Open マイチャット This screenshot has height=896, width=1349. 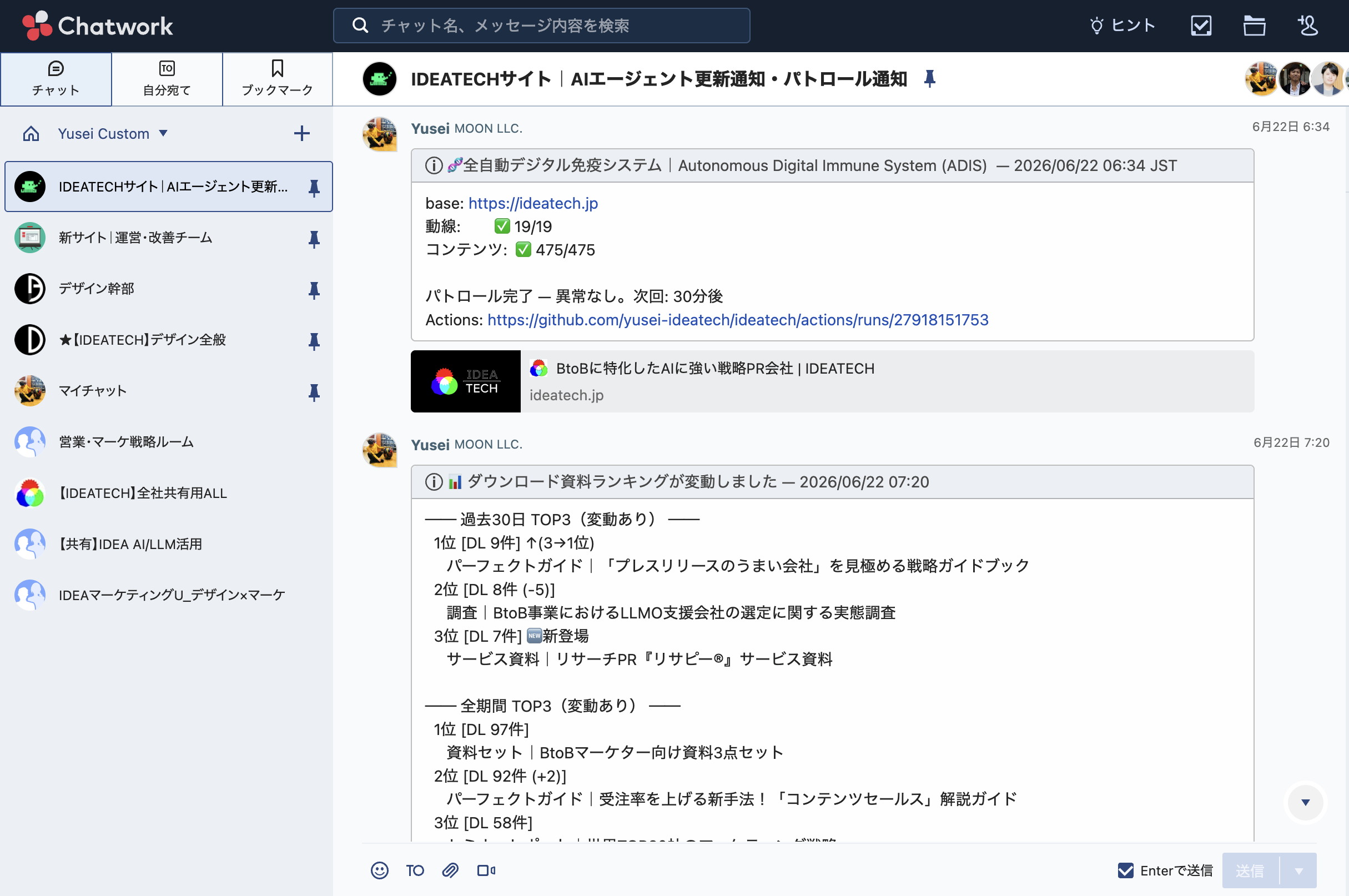[168, 391]
